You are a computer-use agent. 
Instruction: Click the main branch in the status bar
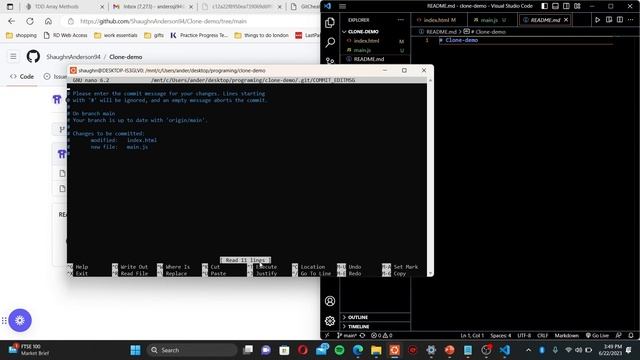(347, 336)
